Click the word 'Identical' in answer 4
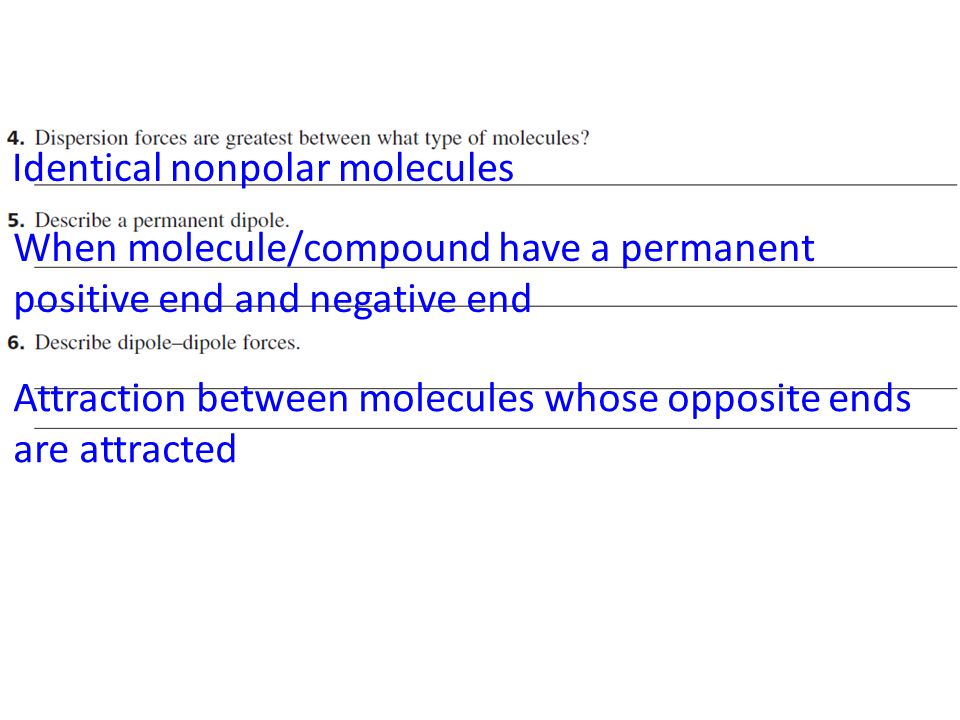The image size is (960, 720). point(87,168)
